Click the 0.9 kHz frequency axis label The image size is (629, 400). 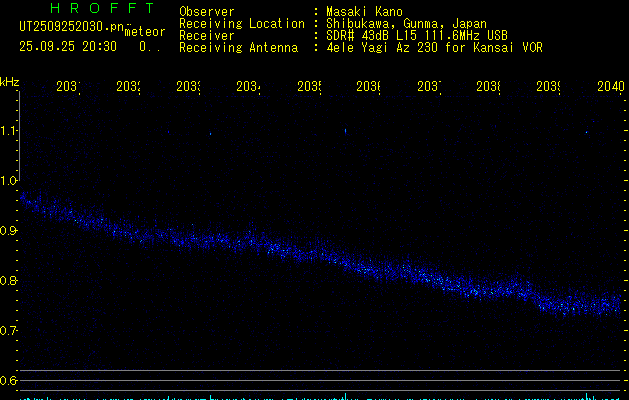coord(9,231)
